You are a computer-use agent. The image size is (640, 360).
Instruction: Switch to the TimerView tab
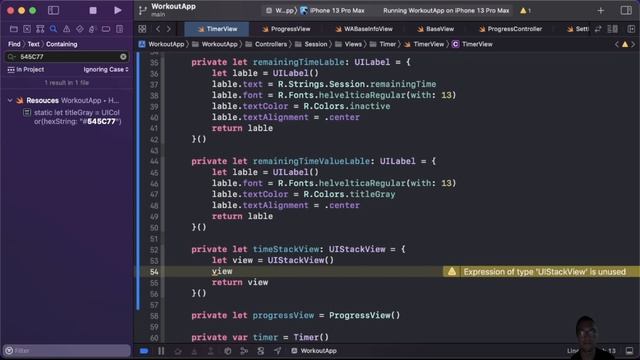pos(217,29)
